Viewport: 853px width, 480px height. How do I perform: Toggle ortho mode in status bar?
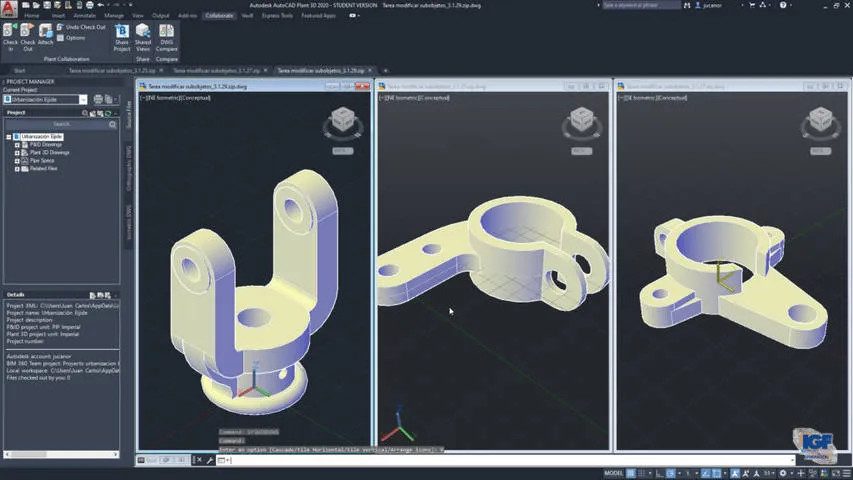659,473
